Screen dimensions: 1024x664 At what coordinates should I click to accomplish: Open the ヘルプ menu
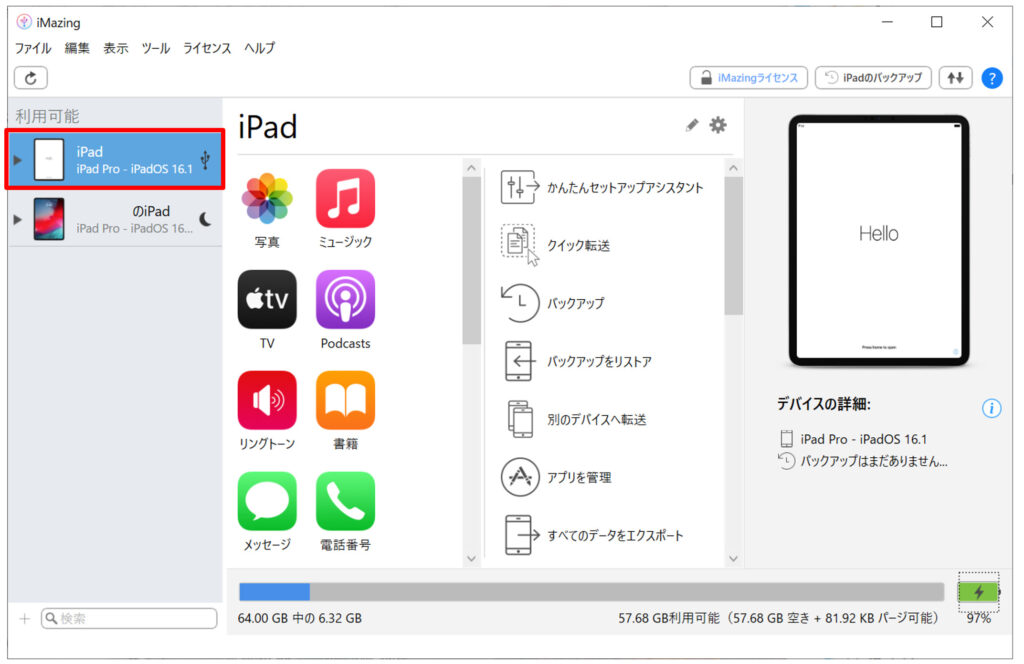click(259, 48)
